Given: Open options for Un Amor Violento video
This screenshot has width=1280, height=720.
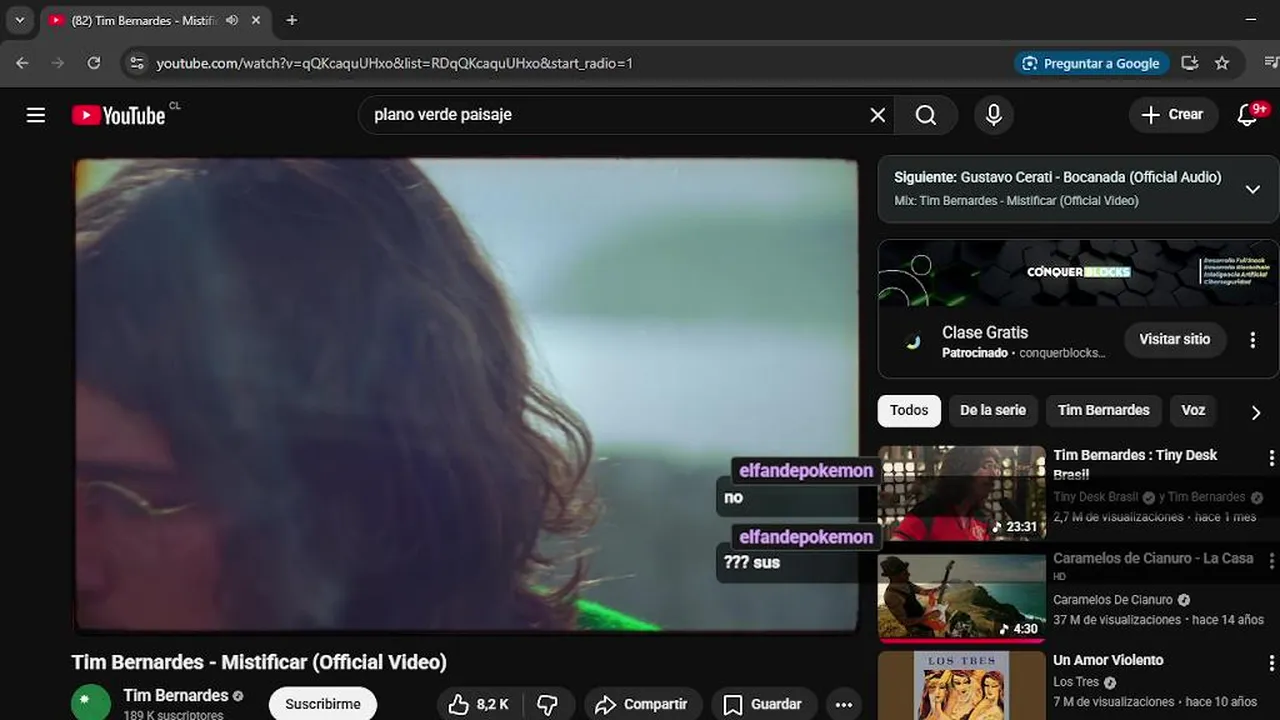Looking at the screenshot, I should point(1271,663).
